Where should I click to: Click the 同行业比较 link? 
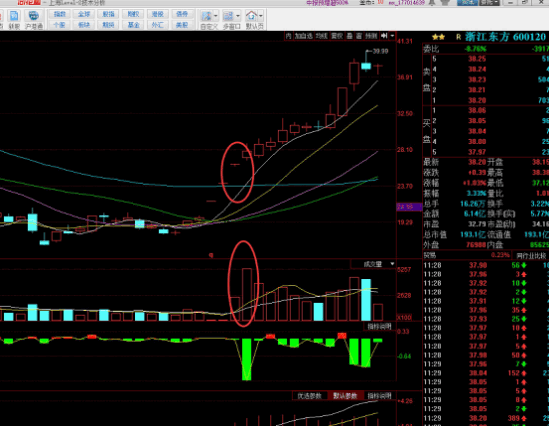click(x=531, y=256)
